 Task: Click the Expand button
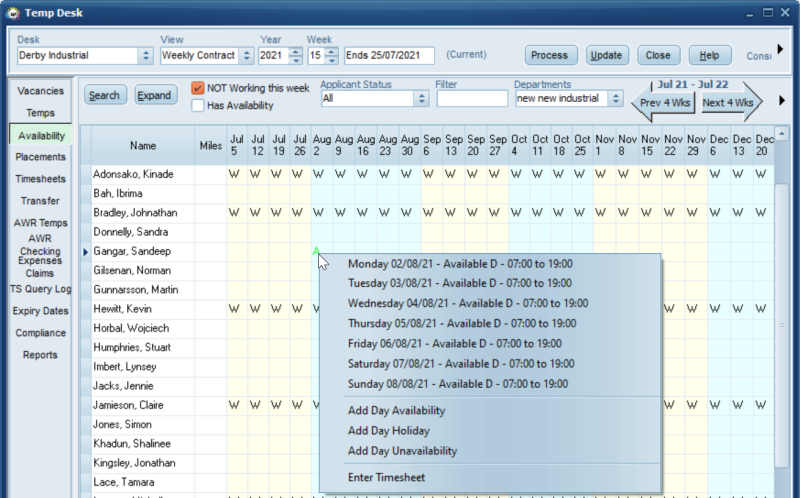pos(156,95)
